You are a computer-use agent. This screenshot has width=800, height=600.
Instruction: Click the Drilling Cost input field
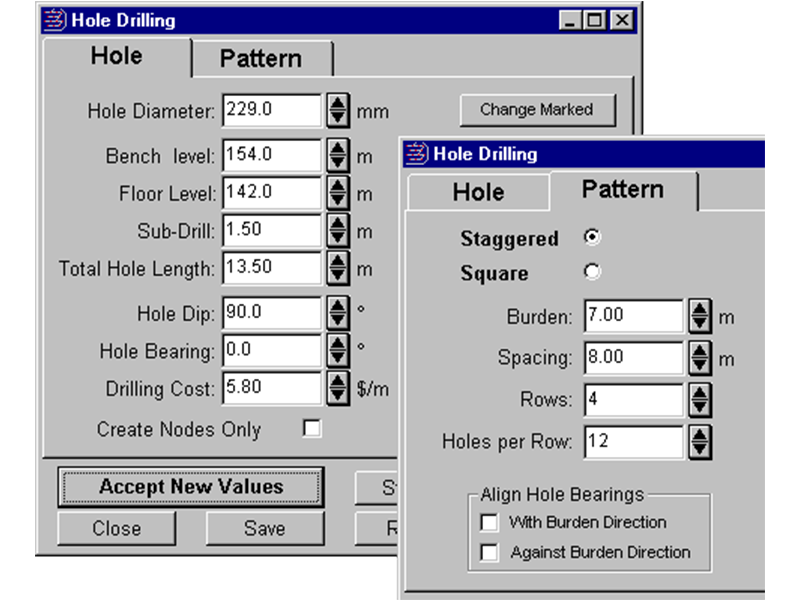click(x=272, y=388)
